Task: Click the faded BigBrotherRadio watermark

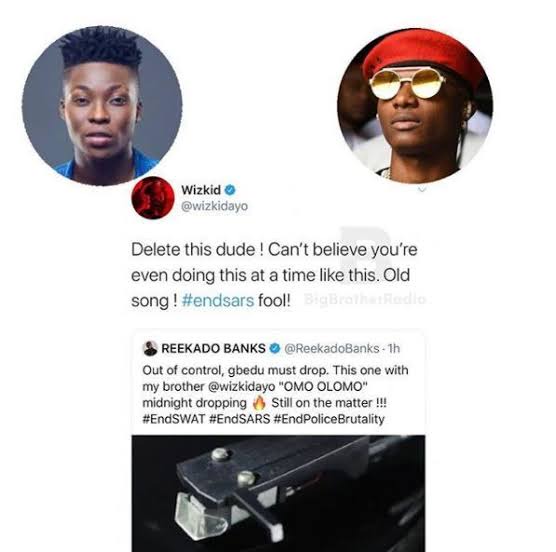Action: [x=365, y=299]
